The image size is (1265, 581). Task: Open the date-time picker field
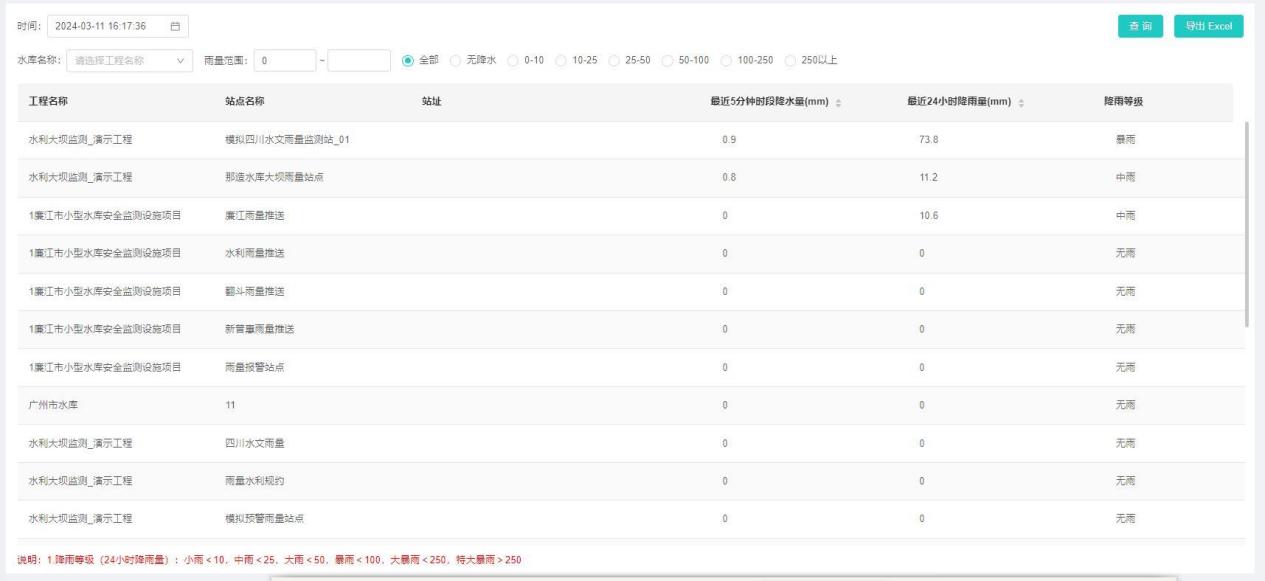pyautogui.click(x=108, y=25)
